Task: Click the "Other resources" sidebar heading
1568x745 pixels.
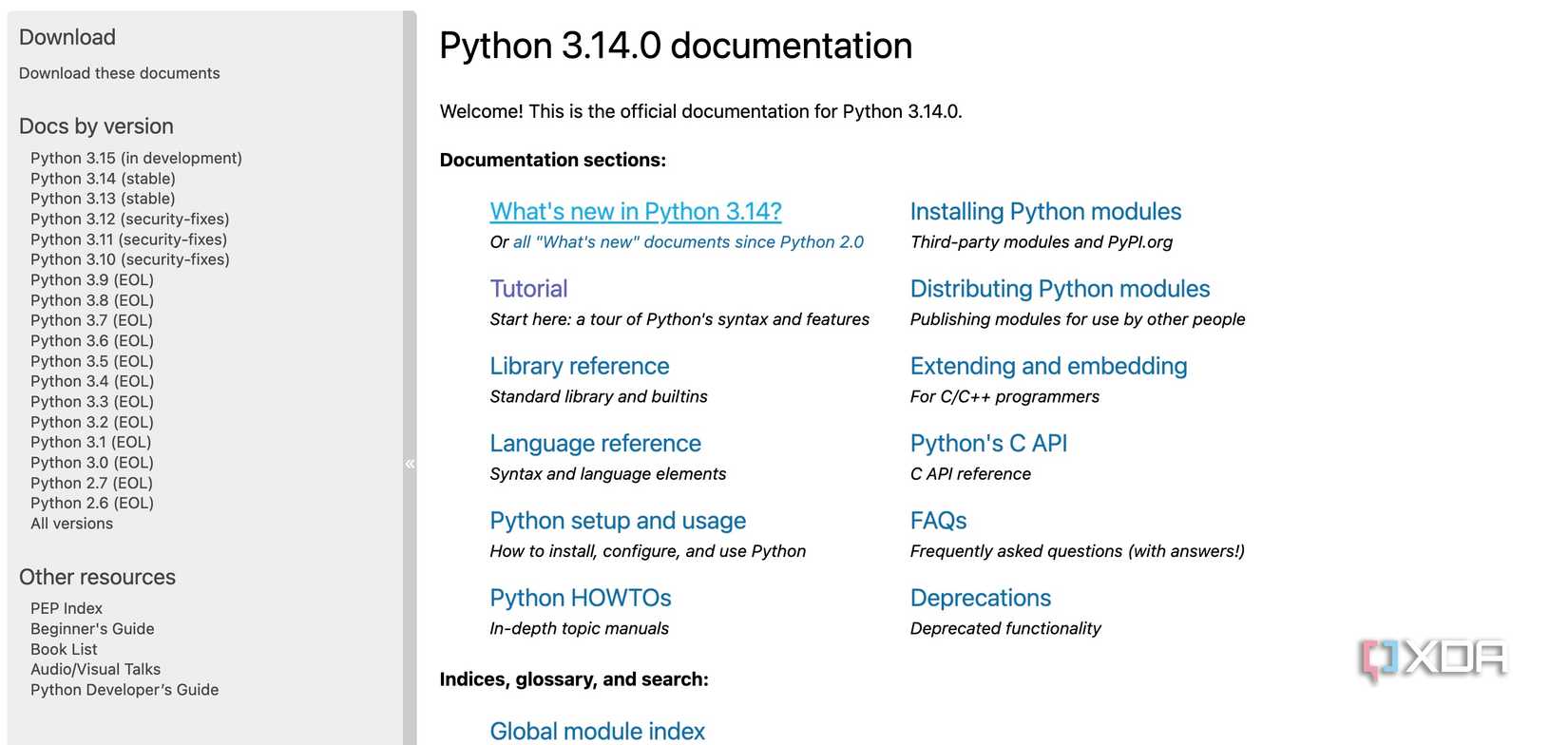Action: (x=97, y=577)
